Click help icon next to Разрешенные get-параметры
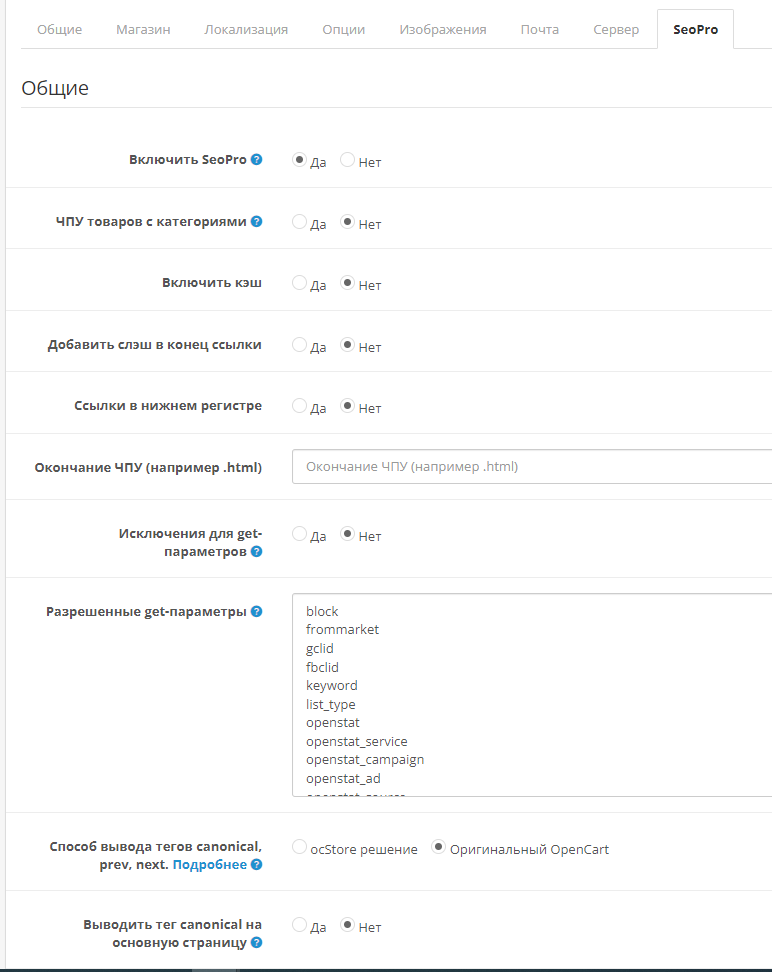Viewport: 772px width, 972px height. [x=257, y=611]
